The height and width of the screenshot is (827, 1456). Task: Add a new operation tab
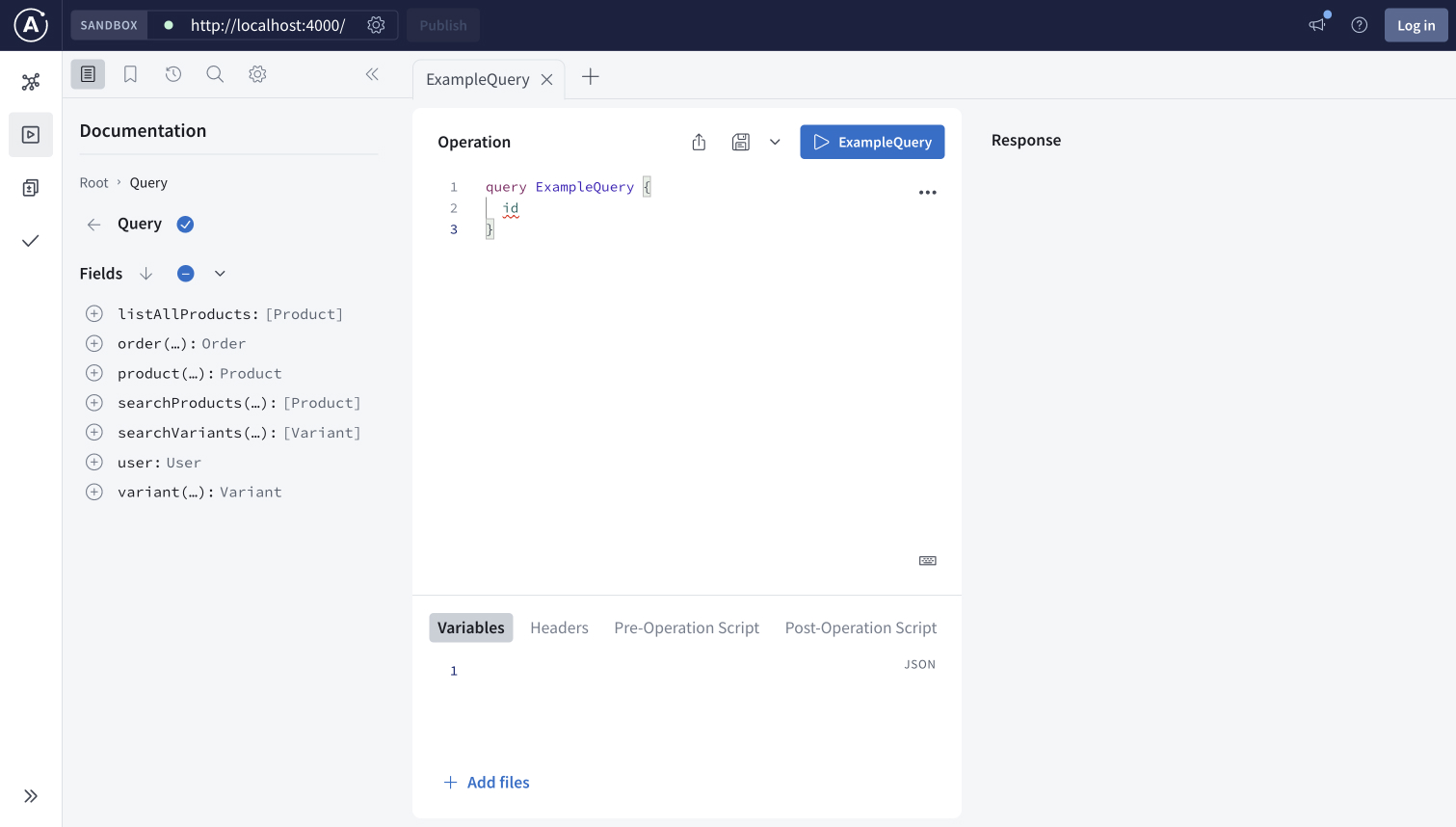pos(591,76)
